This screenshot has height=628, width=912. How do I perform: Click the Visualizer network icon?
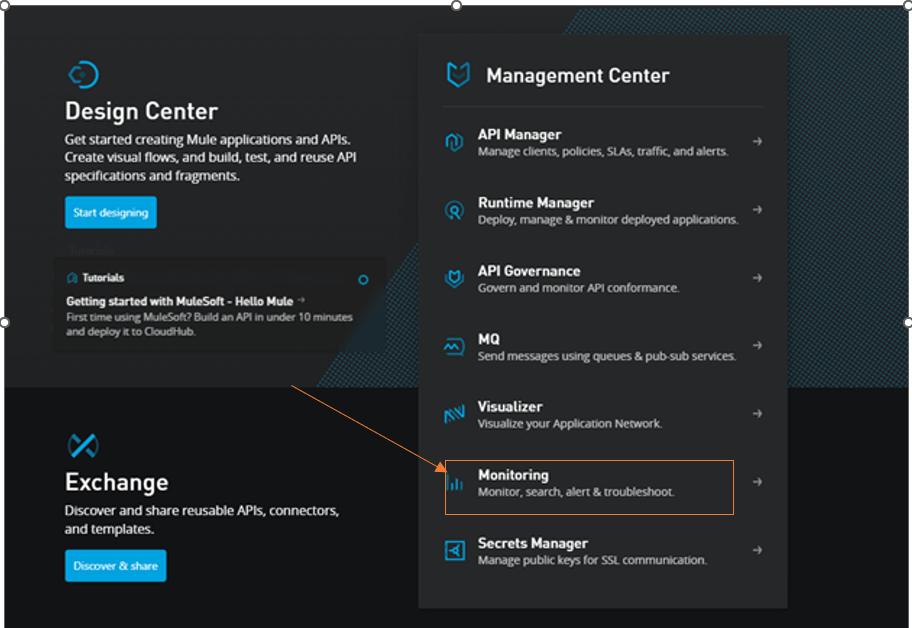click(455, 414)
